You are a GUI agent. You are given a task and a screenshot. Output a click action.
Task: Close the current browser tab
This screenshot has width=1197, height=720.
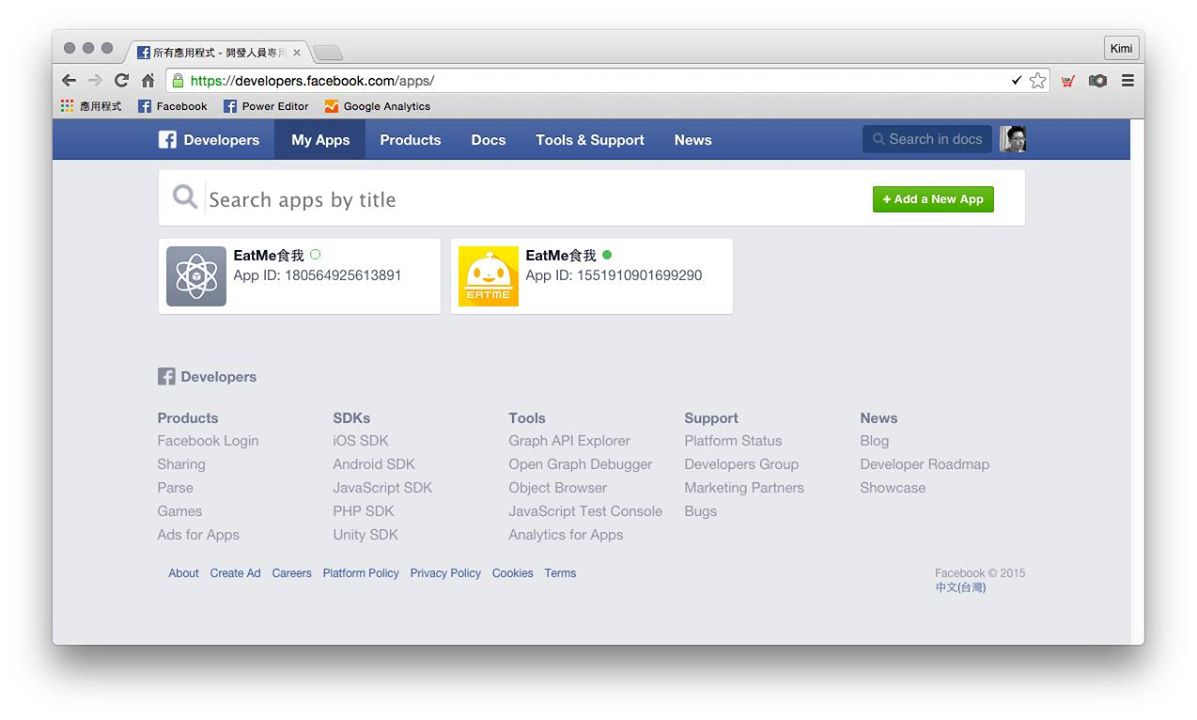[x=297, y=53]
